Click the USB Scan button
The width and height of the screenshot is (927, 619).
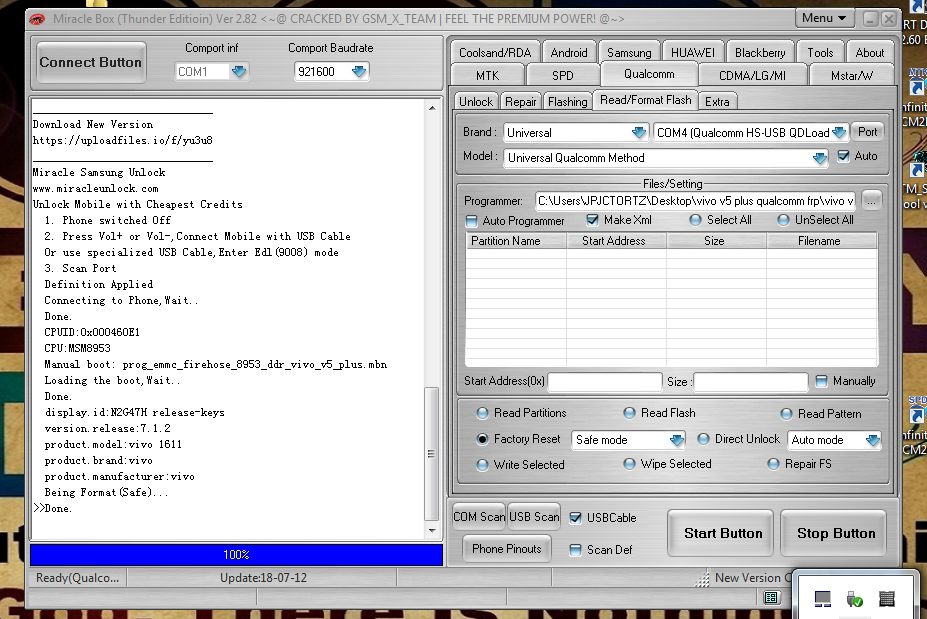click(534, 517)
